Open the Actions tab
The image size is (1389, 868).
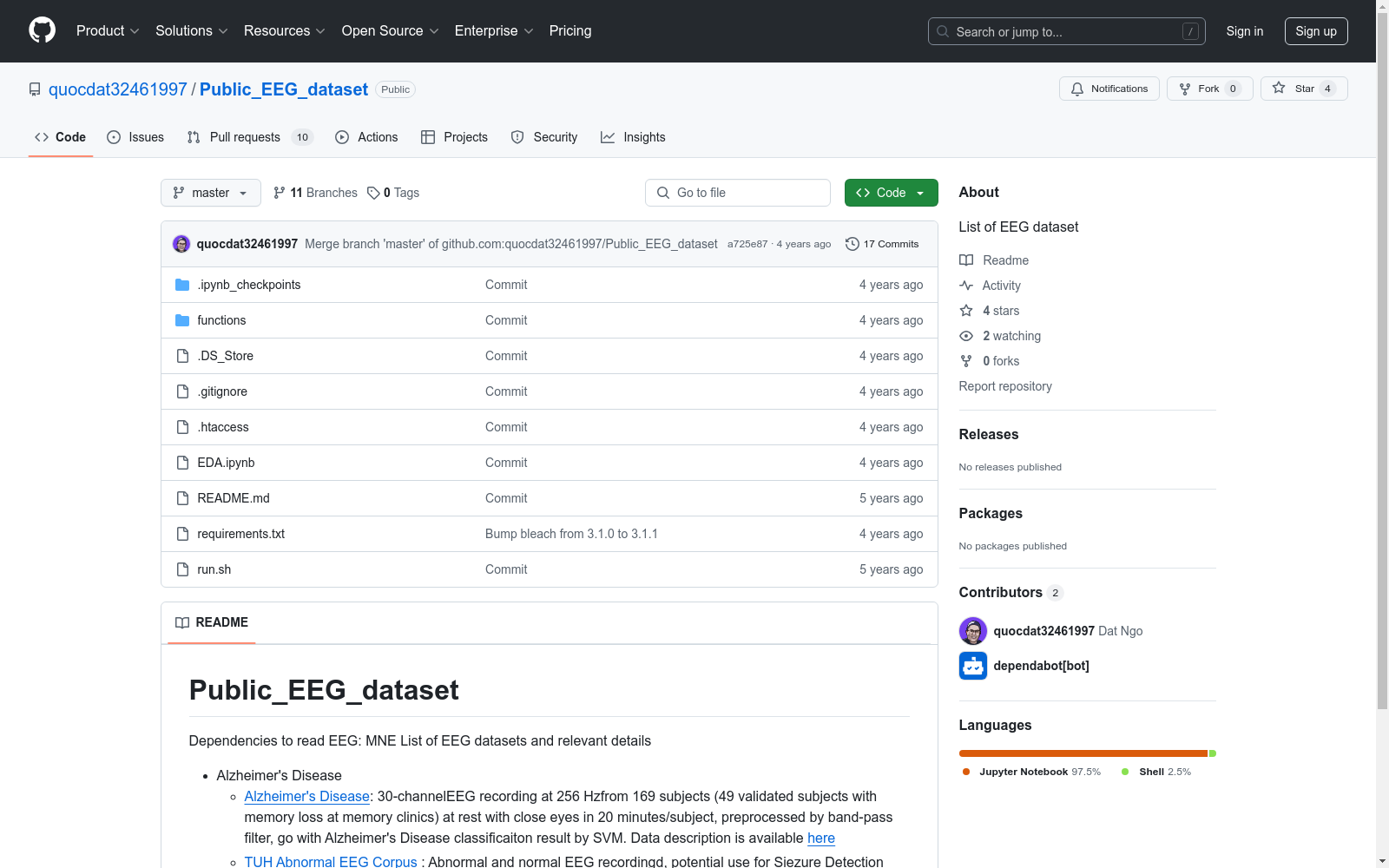[366, 137]
